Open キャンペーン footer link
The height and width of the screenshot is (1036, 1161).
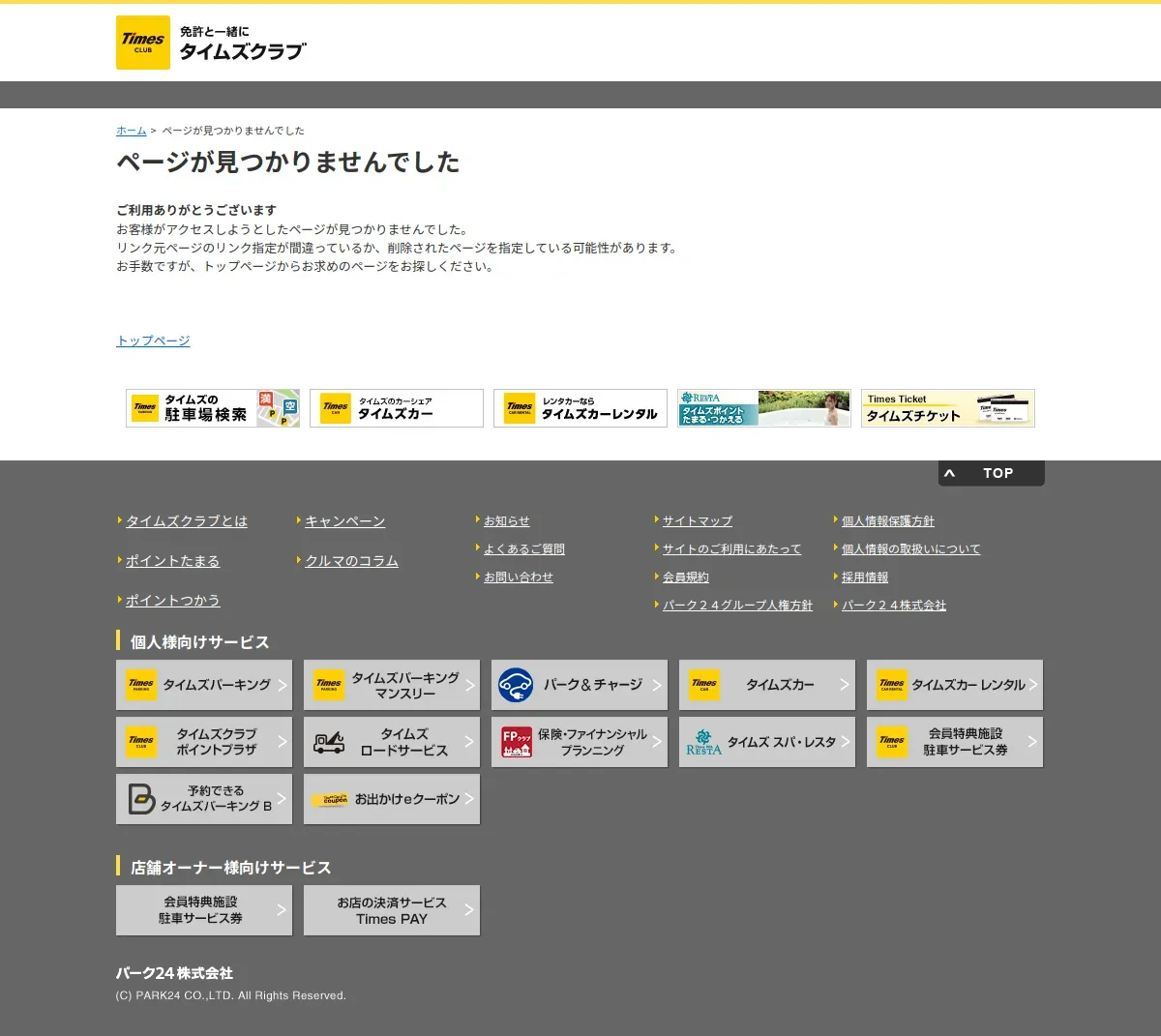tap(344, 521)
